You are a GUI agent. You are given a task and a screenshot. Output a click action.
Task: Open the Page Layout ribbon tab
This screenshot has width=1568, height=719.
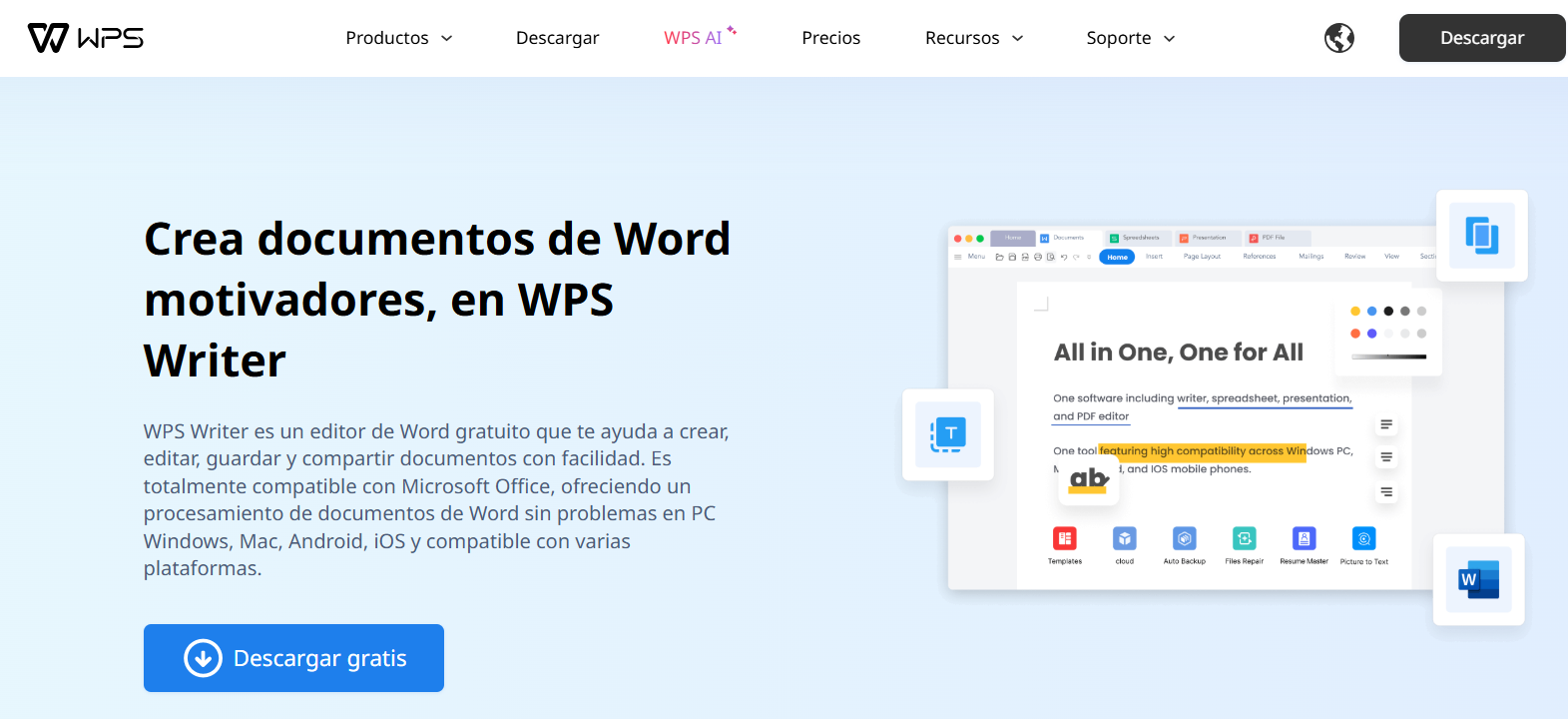pyautogui.click(x=1202, y=257)
